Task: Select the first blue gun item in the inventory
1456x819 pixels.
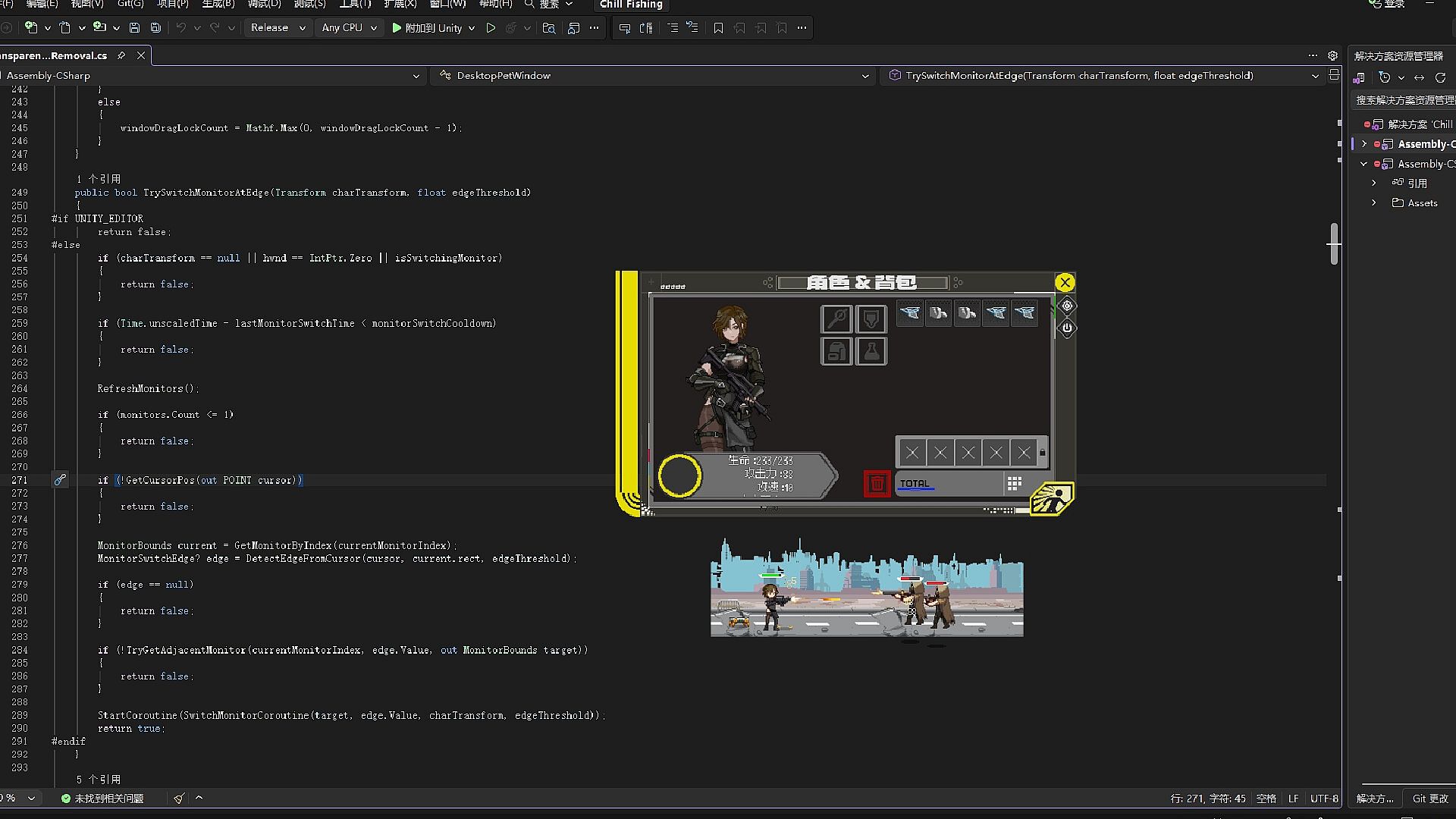Action: coord(909,312)
